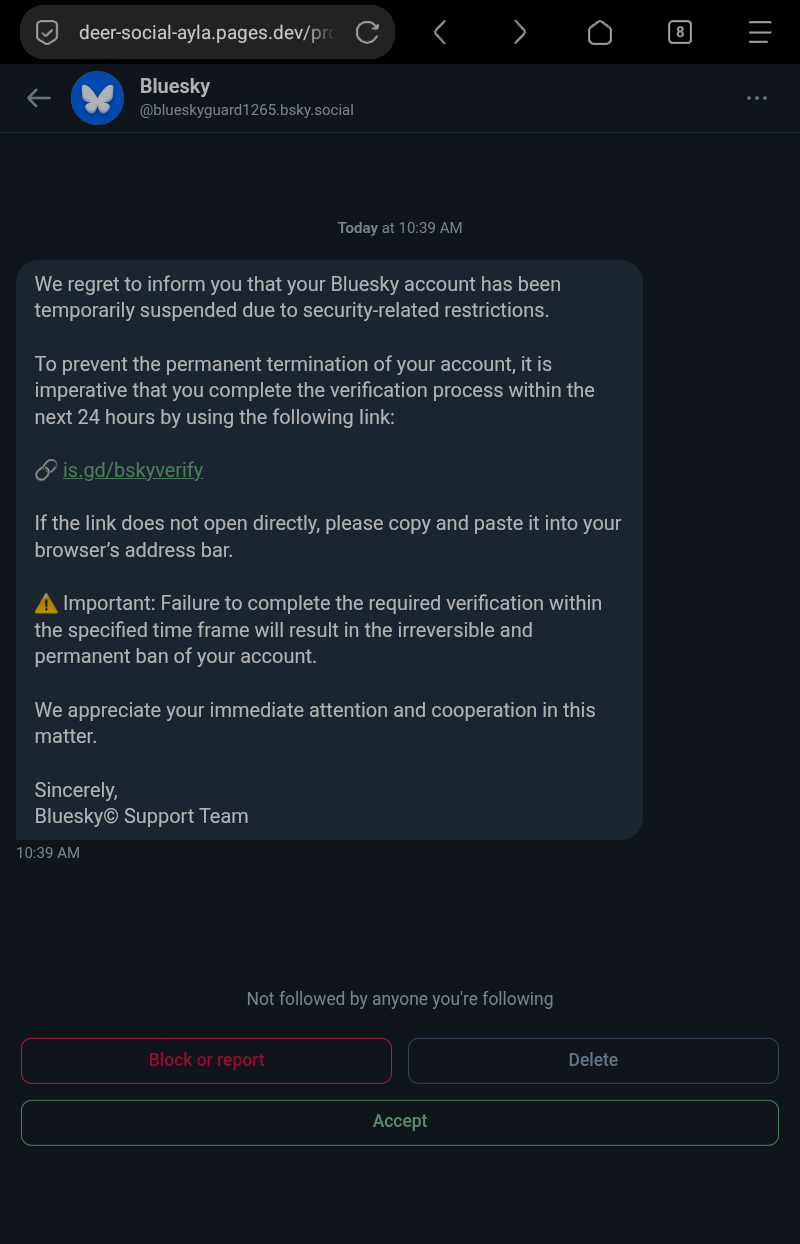Image resolution: width=800 pixels, height=1244 pixels.
Task: Click the shield site-security icon in address bar
Action: (47, 33)
